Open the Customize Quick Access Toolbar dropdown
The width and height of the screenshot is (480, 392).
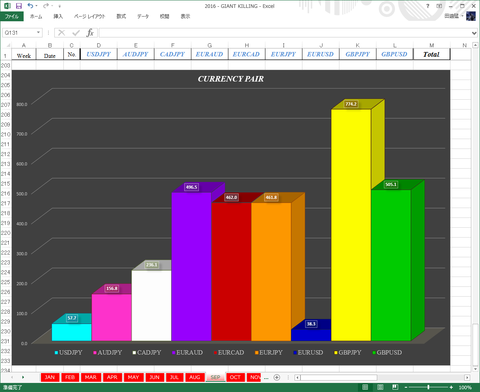click(x=60, y=6)
